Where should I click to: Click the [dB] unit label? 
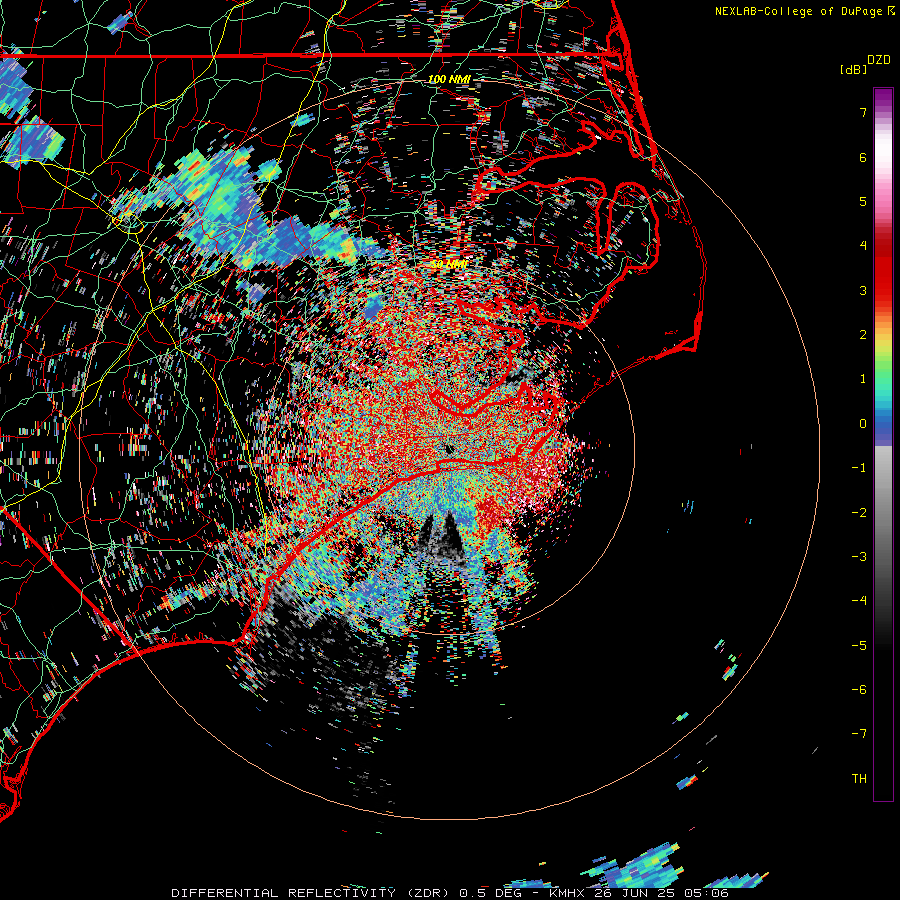[x=853, y=69]
